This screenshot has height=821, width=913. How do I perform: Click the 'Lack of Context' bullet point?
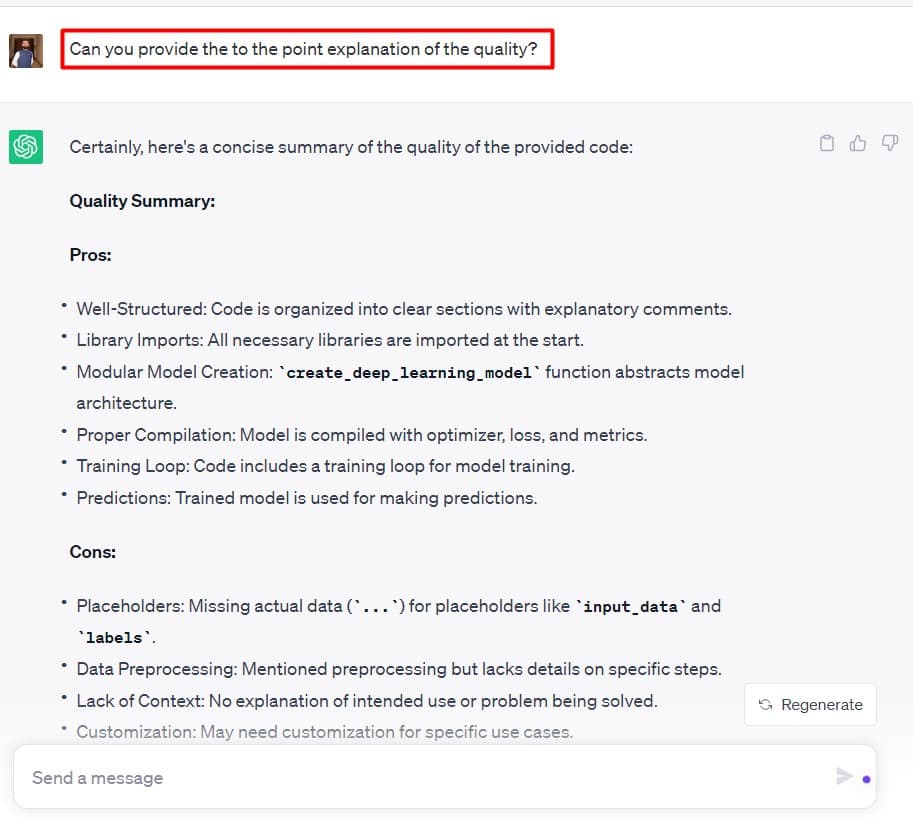point(367,701)
